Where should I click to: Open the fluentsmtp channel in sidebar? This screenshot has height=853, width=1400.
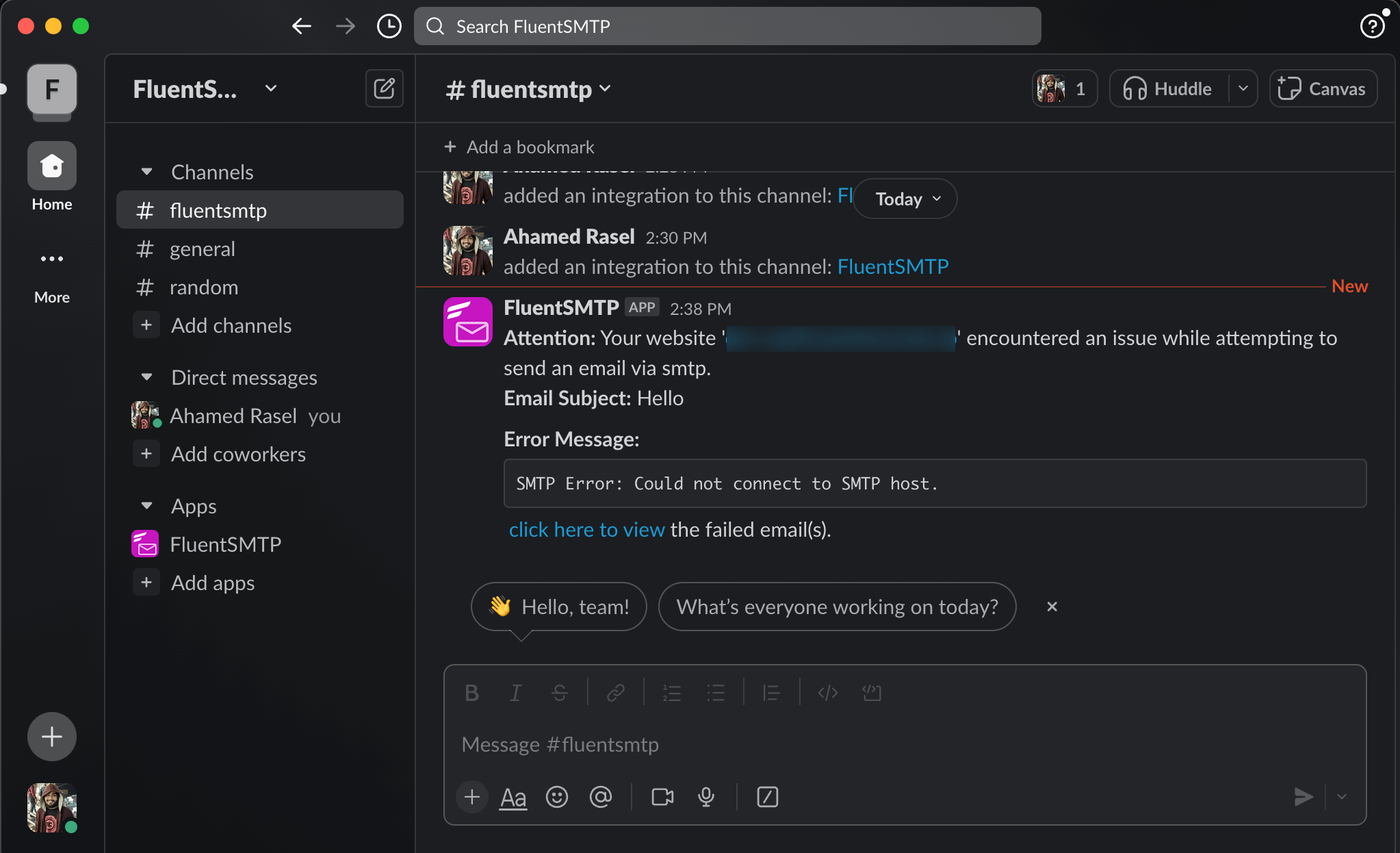click(x=260, y=210)
